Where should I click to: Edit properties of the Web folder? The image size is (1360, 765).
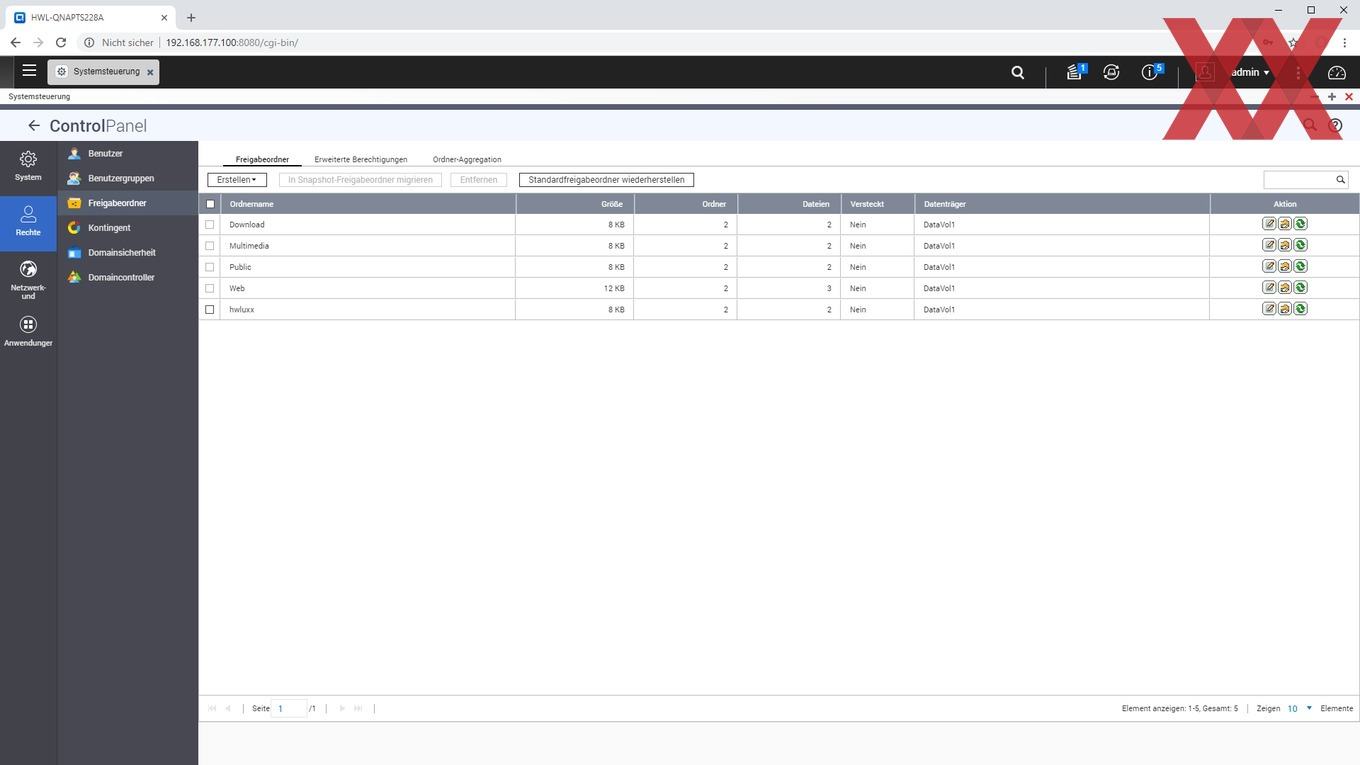tap(1269, 287)
